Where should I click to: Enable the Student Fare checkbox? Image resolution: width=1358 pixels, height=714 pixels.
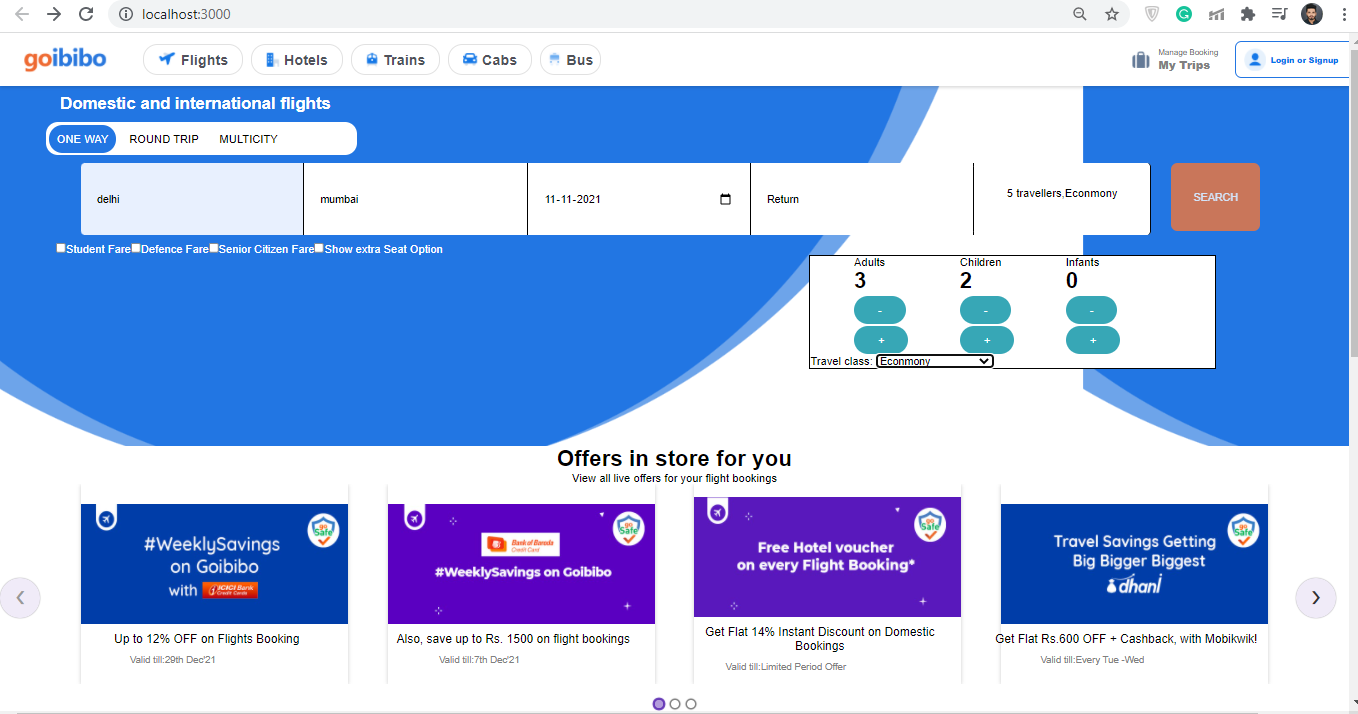[x=60, y=247]
